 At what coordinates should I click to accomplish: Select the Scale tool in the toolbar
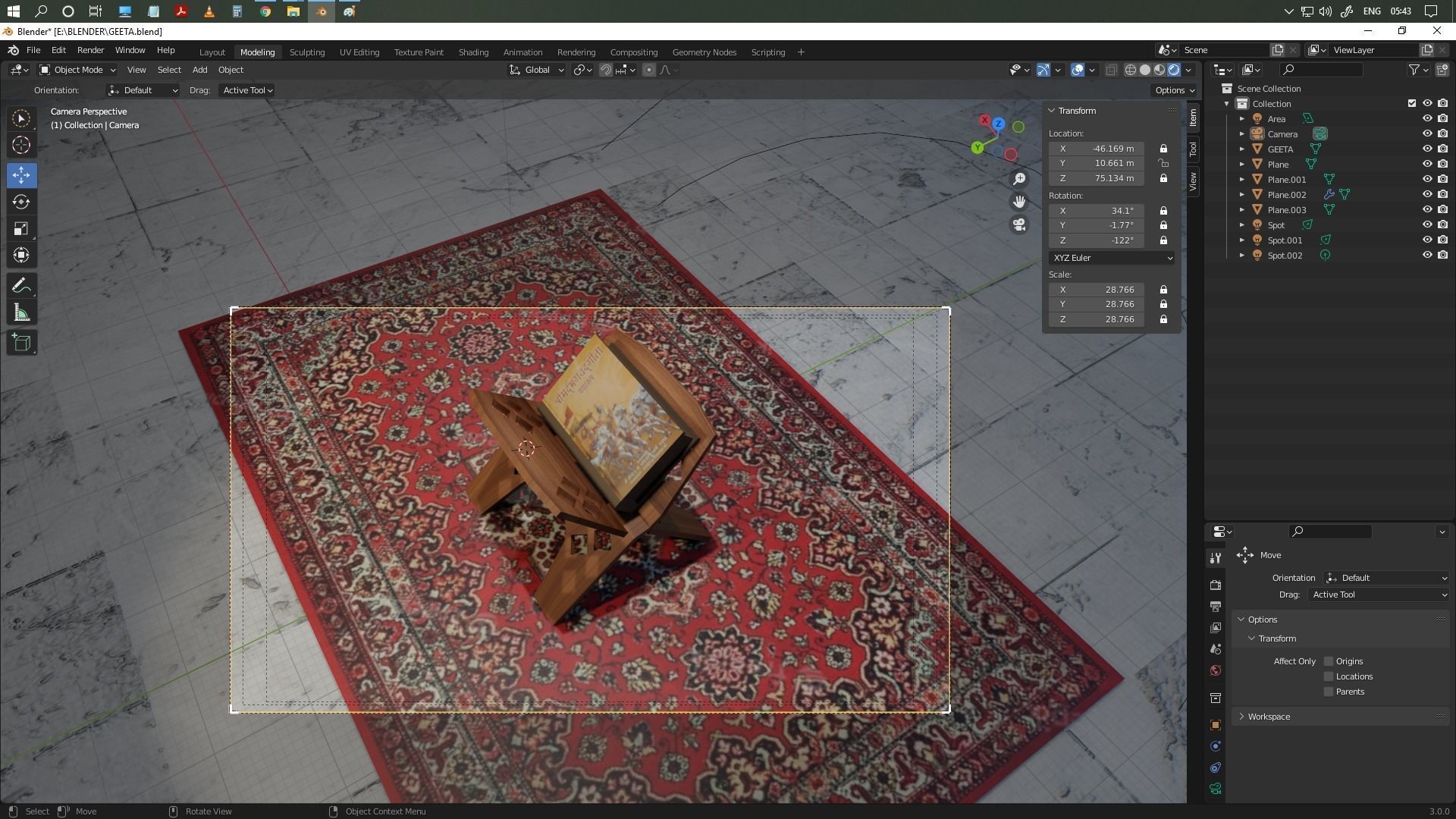(21, 228)
